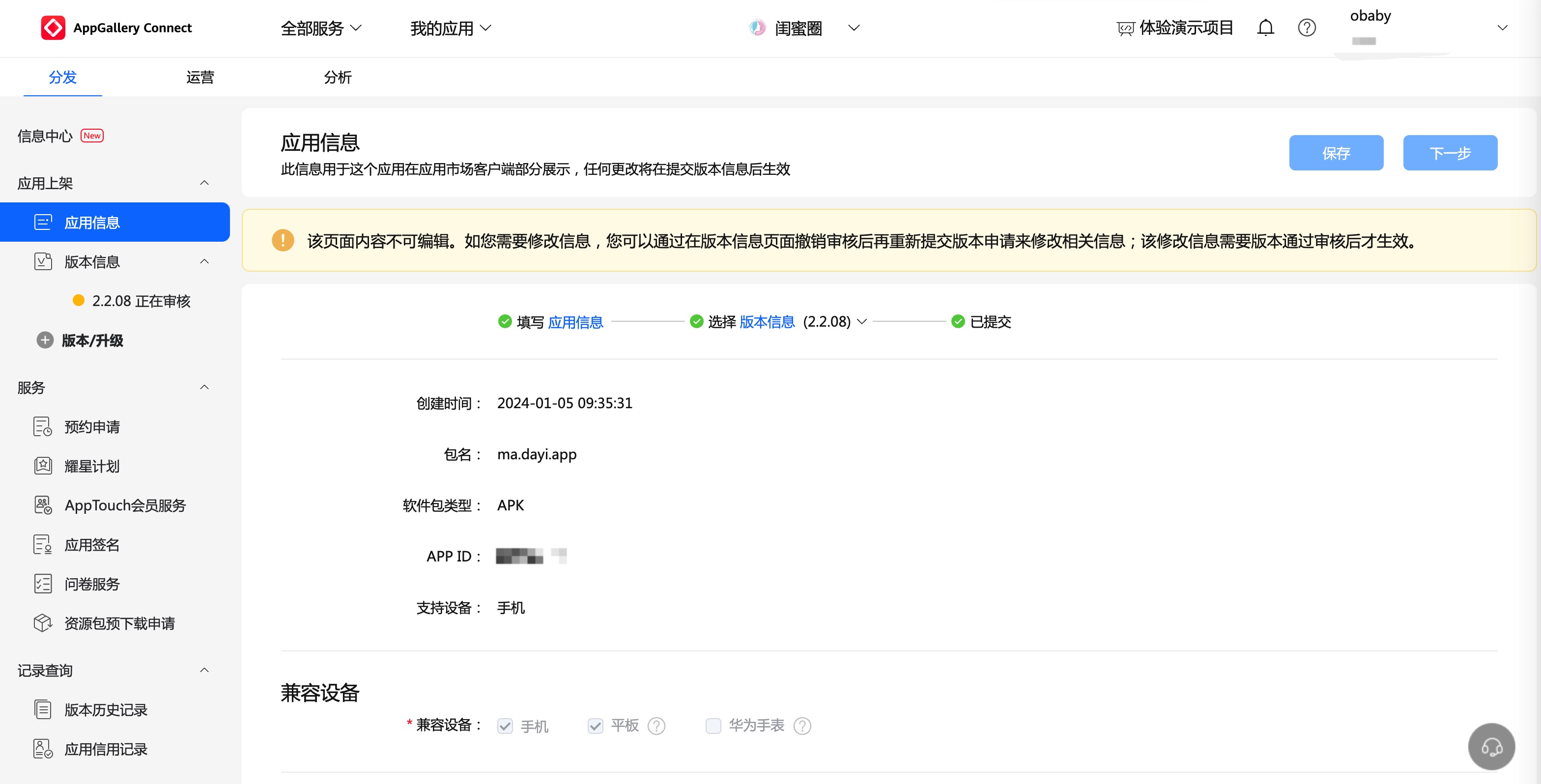
Task: Click the customer service headset icon
Action: pos(1491,746)
